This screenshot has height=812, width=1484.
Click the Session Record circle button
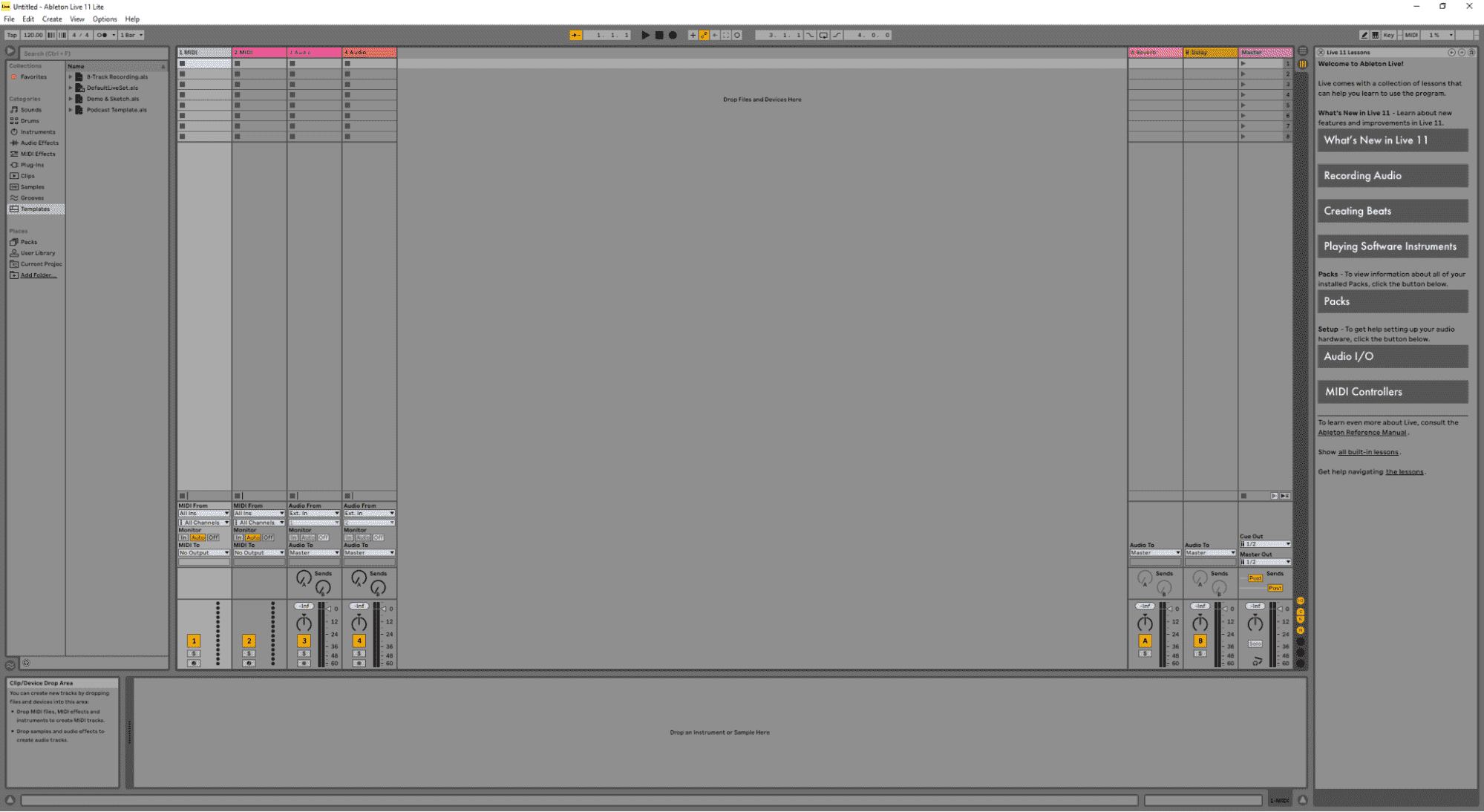(x=737, y=35)
